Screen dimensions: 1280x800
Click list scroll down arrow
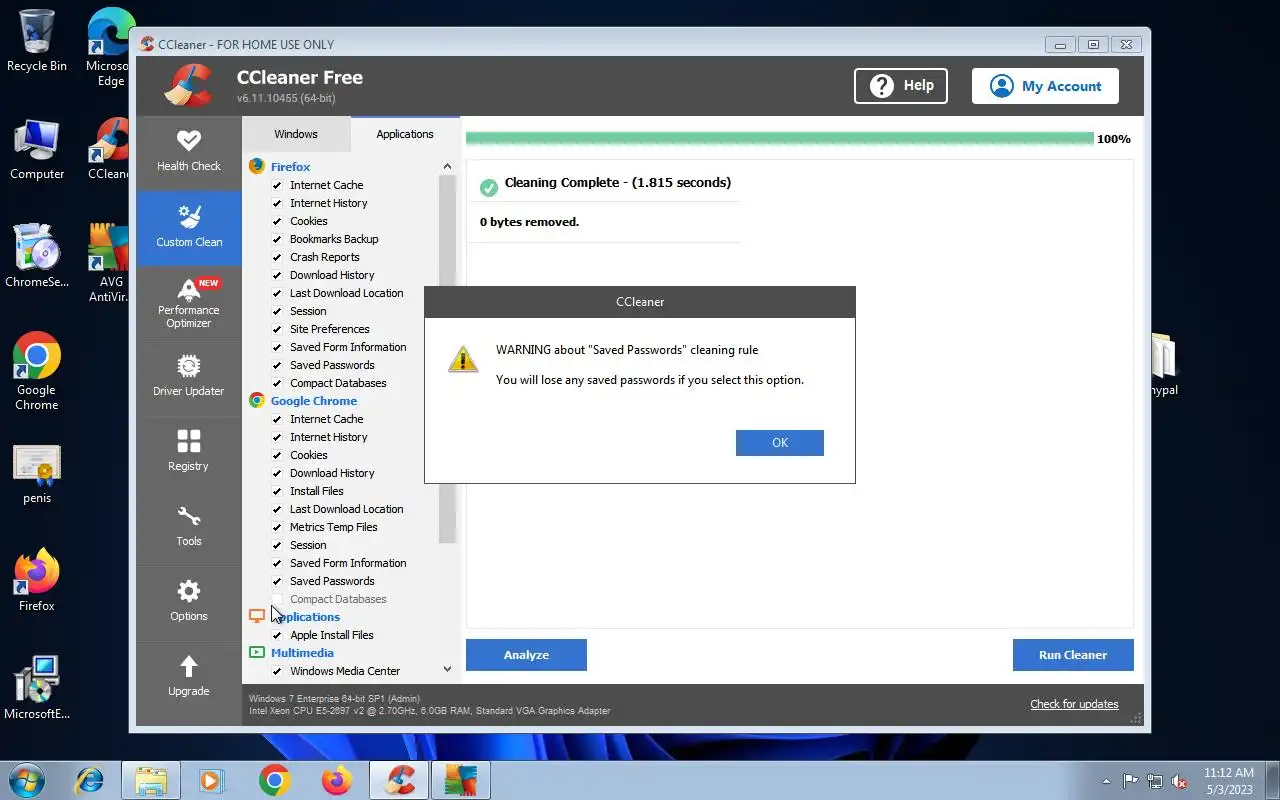click(x=447, y=669)
